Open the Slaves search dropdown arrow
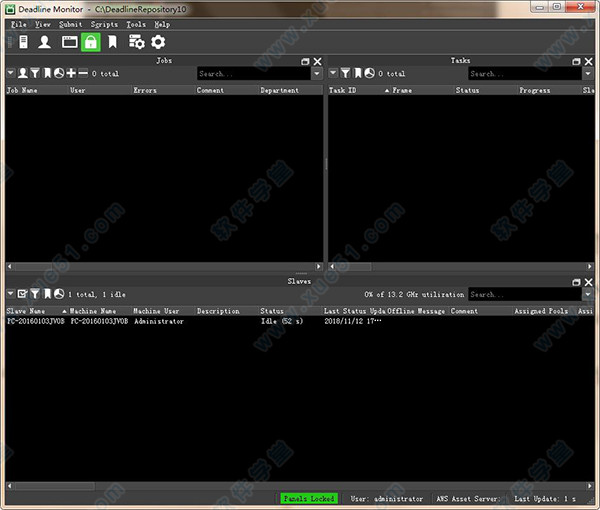Image resolution: width=600 pixels, height=510 pixels. click(588, 294)
